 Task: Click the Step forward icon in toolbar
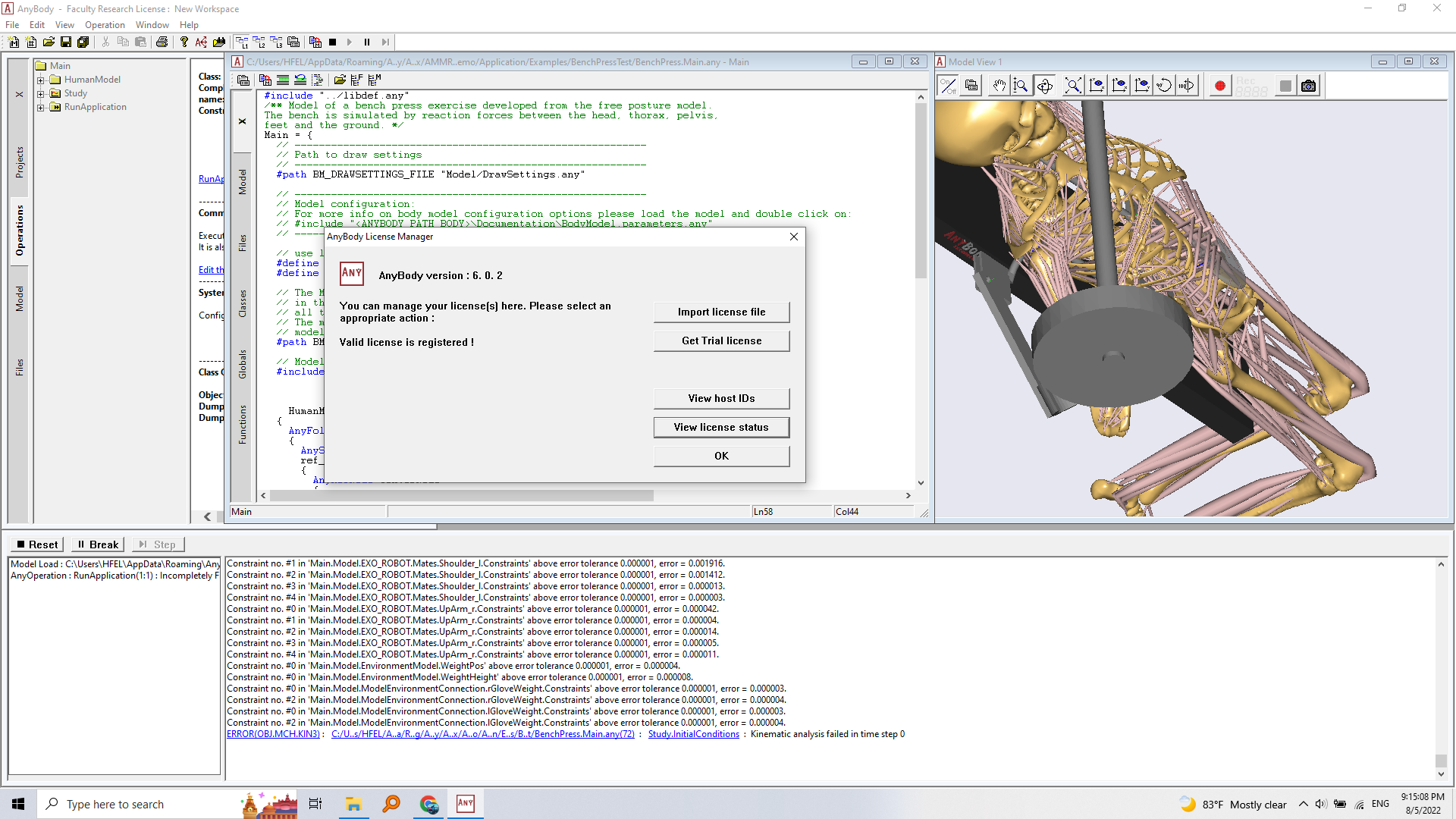tap(385, 42)
